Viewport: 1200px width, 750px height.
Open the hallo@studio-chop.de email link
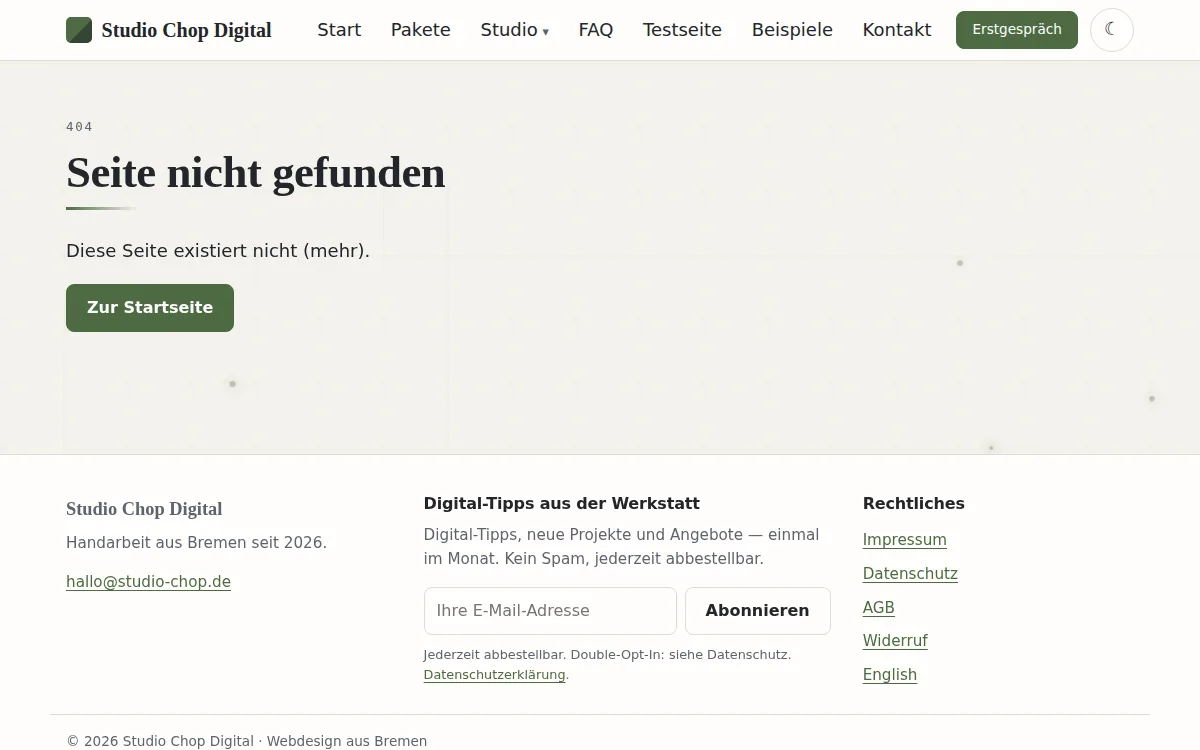click(x=148, y=582)
